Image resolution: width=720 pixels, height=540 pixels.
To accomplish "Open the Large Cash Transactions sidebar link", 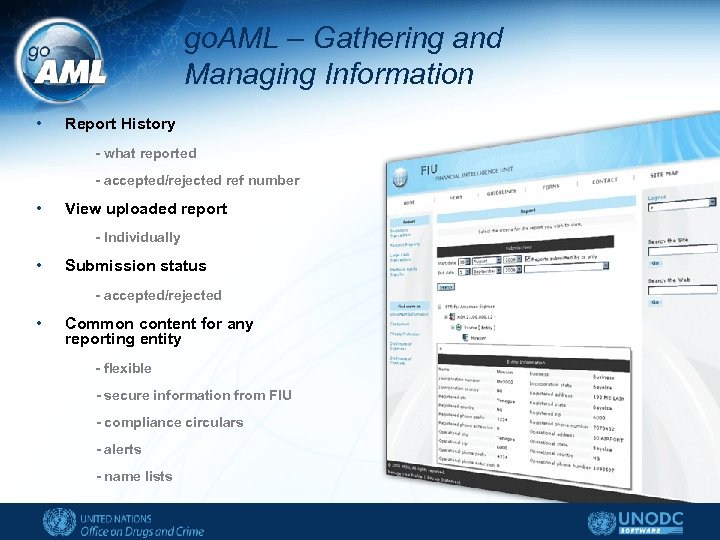I will point(400,257).
